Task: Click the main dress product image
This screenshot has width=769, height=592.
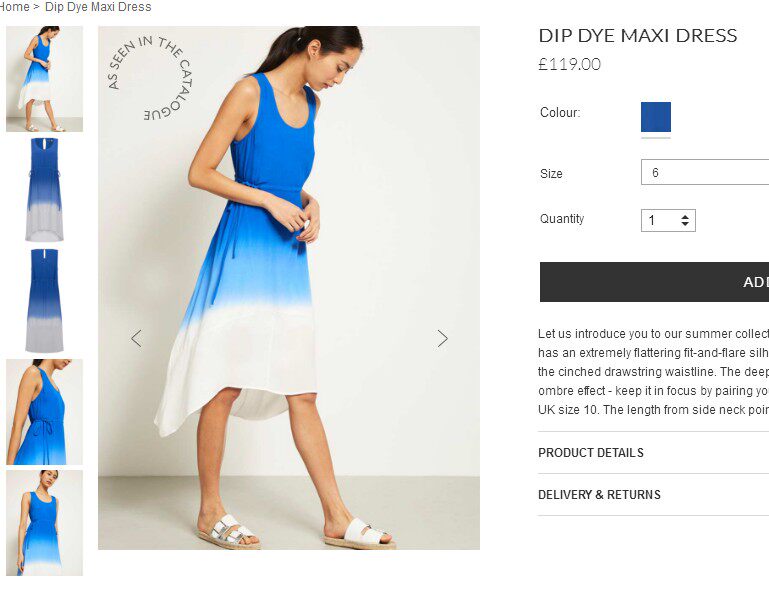Action: click(x=289, y=288)
